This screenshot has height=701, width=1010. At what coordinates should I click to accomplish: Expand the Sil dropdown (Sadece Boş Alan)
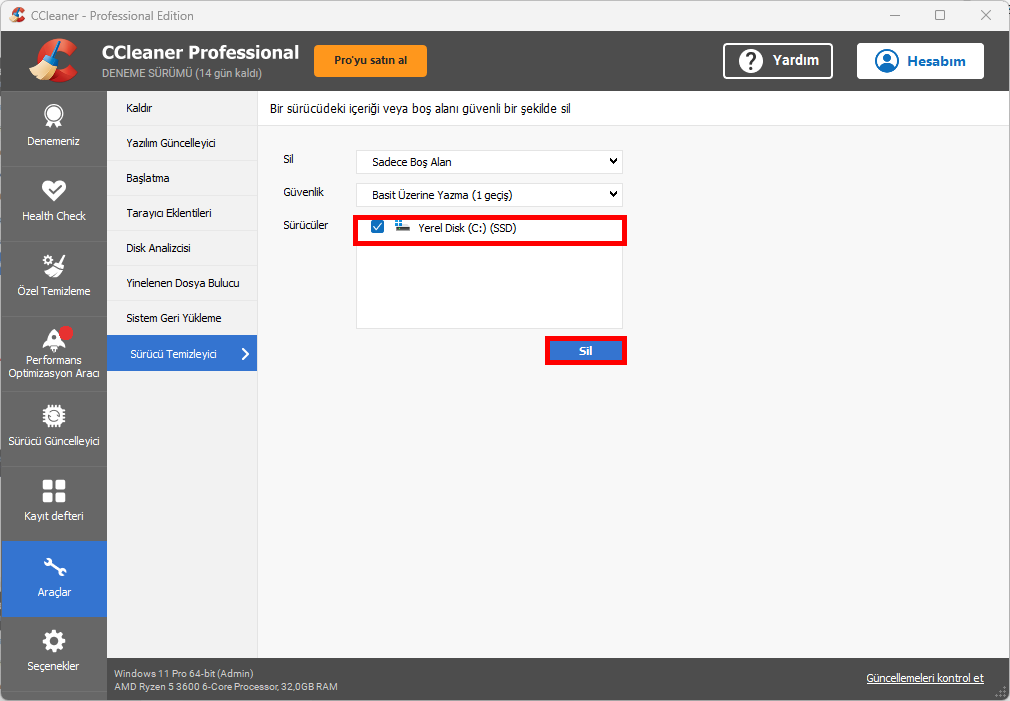point(489,161)
